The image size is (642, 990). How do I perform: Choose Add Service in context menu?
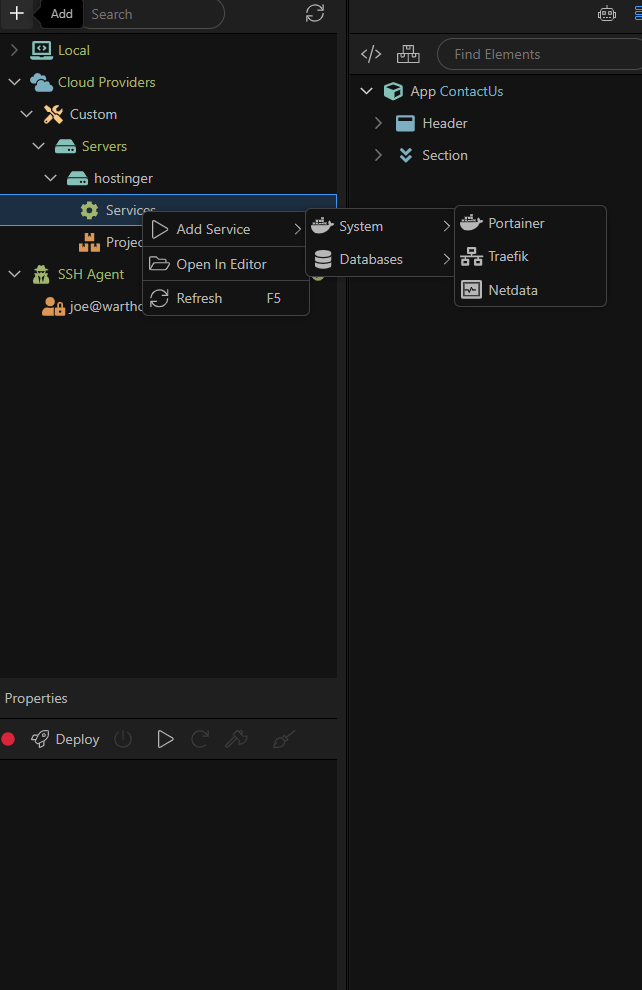click(226, 229)
